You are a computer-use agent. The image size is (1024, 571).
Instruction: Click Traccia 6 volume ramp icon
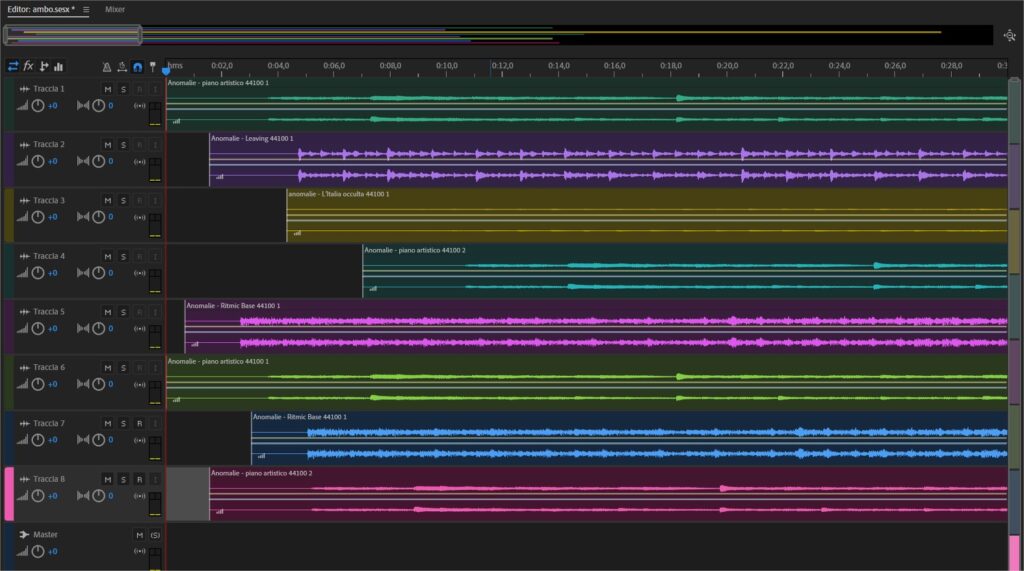pyautogui.click(x=22, y=384)
